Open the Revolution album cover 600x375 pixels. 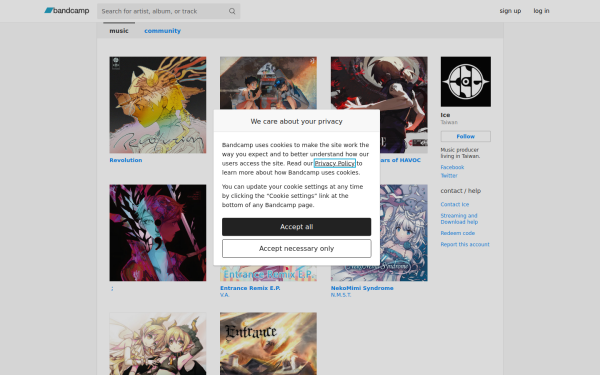(x=158, y=105)
